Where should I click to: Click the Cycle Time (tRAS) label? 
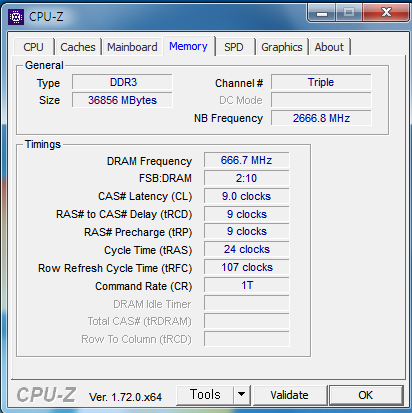click(148, 250)
